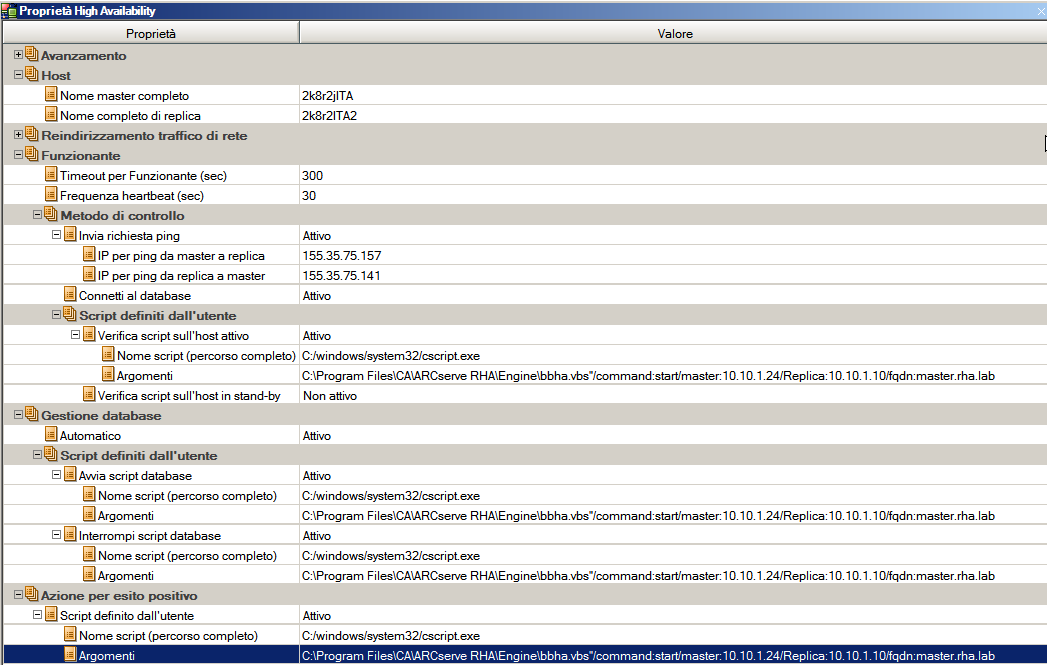This screenshot has height=665, width=1047.
Task: Click the Nome completo di replica icon
Action: (51, 115)
